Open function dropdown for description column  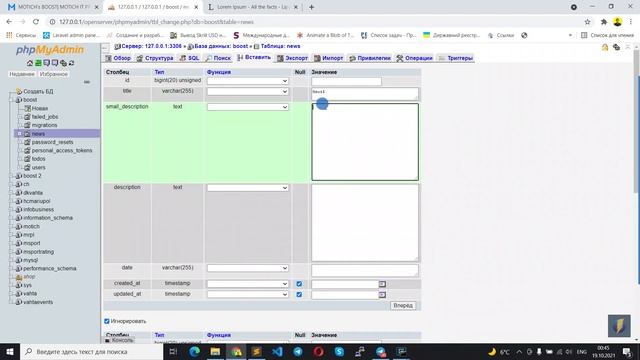pyautogui.click(x=248, y=188)
